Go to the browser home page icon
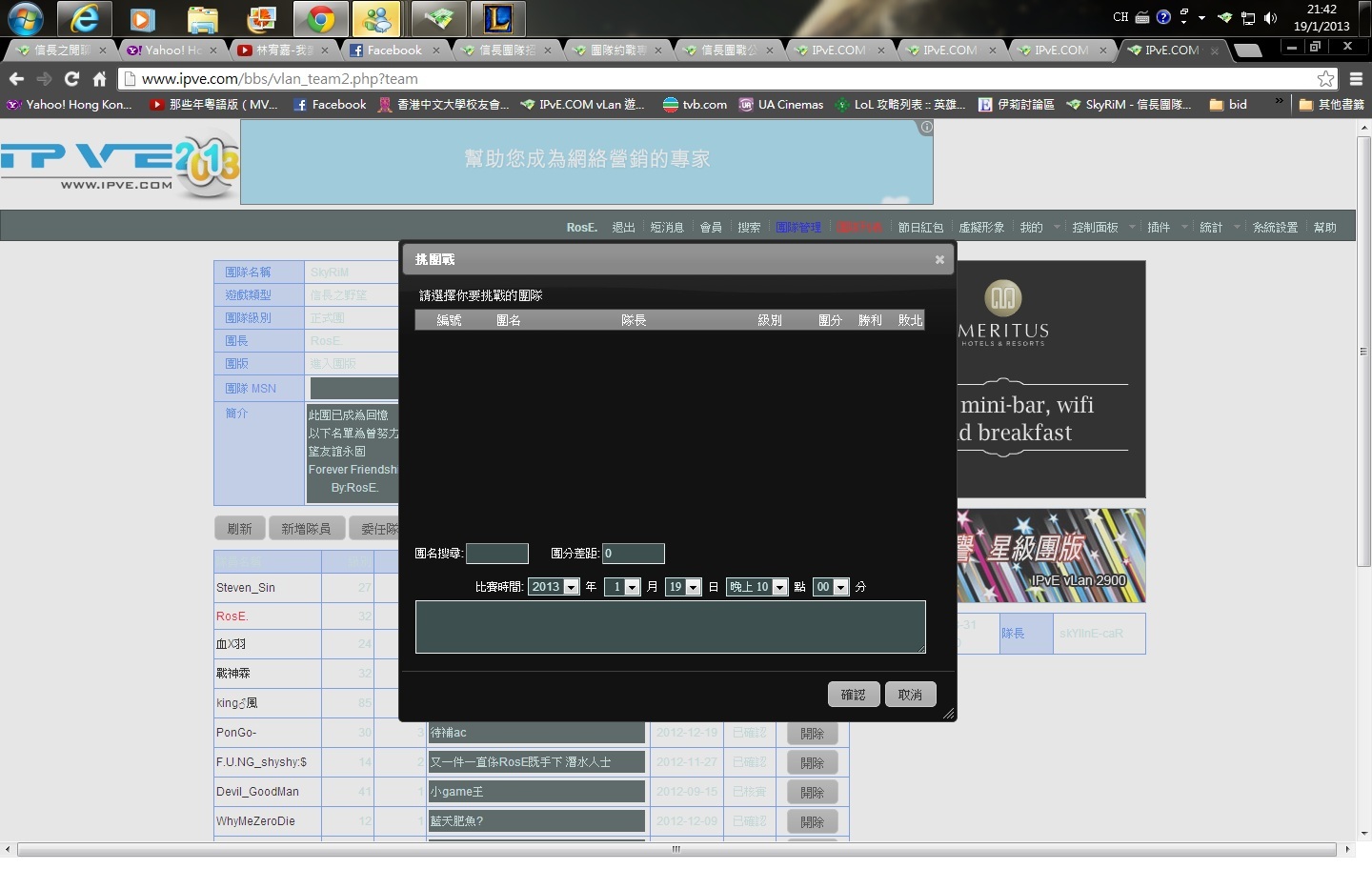1372x889 pixels. 99,79
